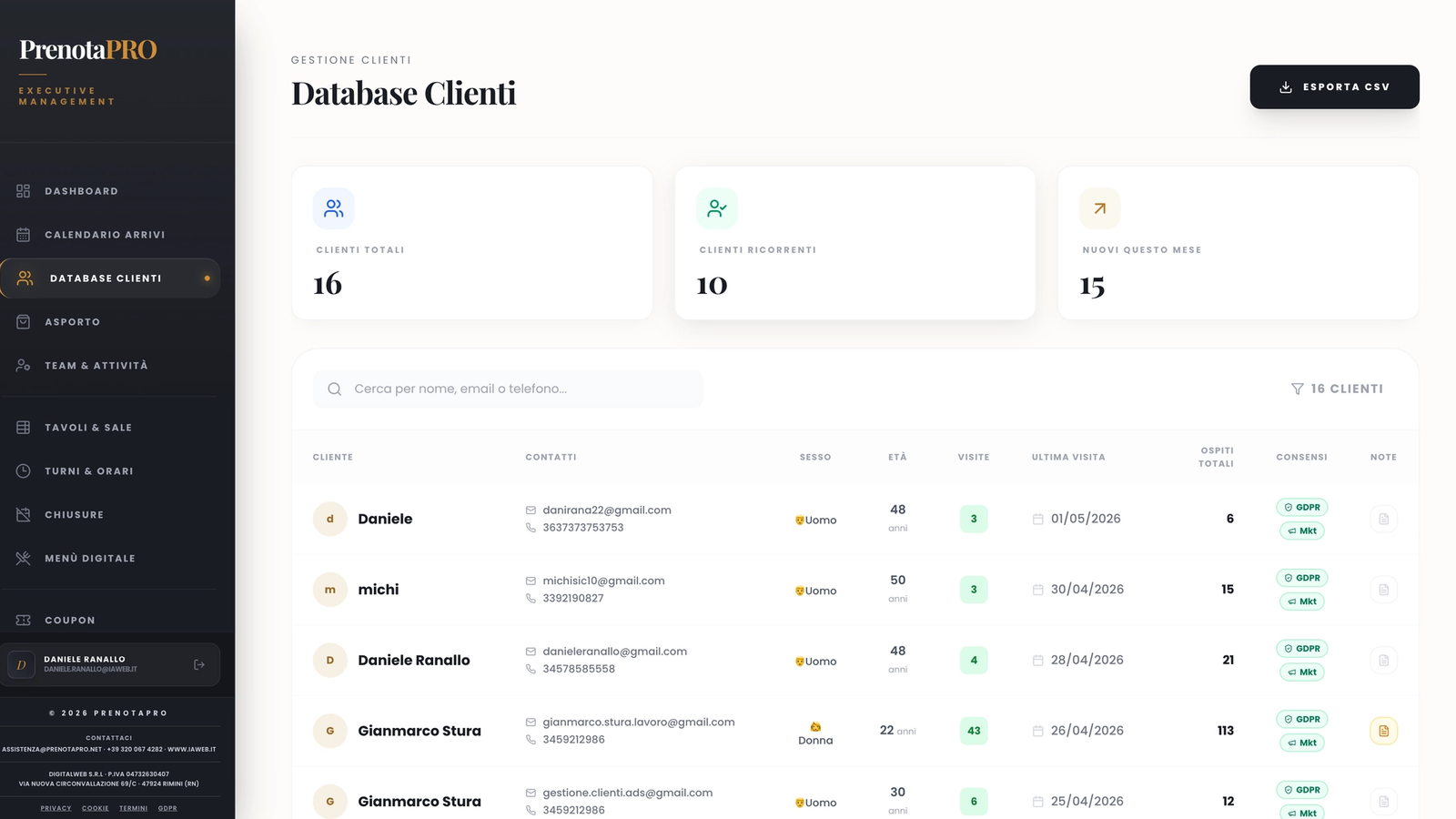1456x819 pixels.
Task: Click the phone number 3637373753753
Action: [583, 528]
